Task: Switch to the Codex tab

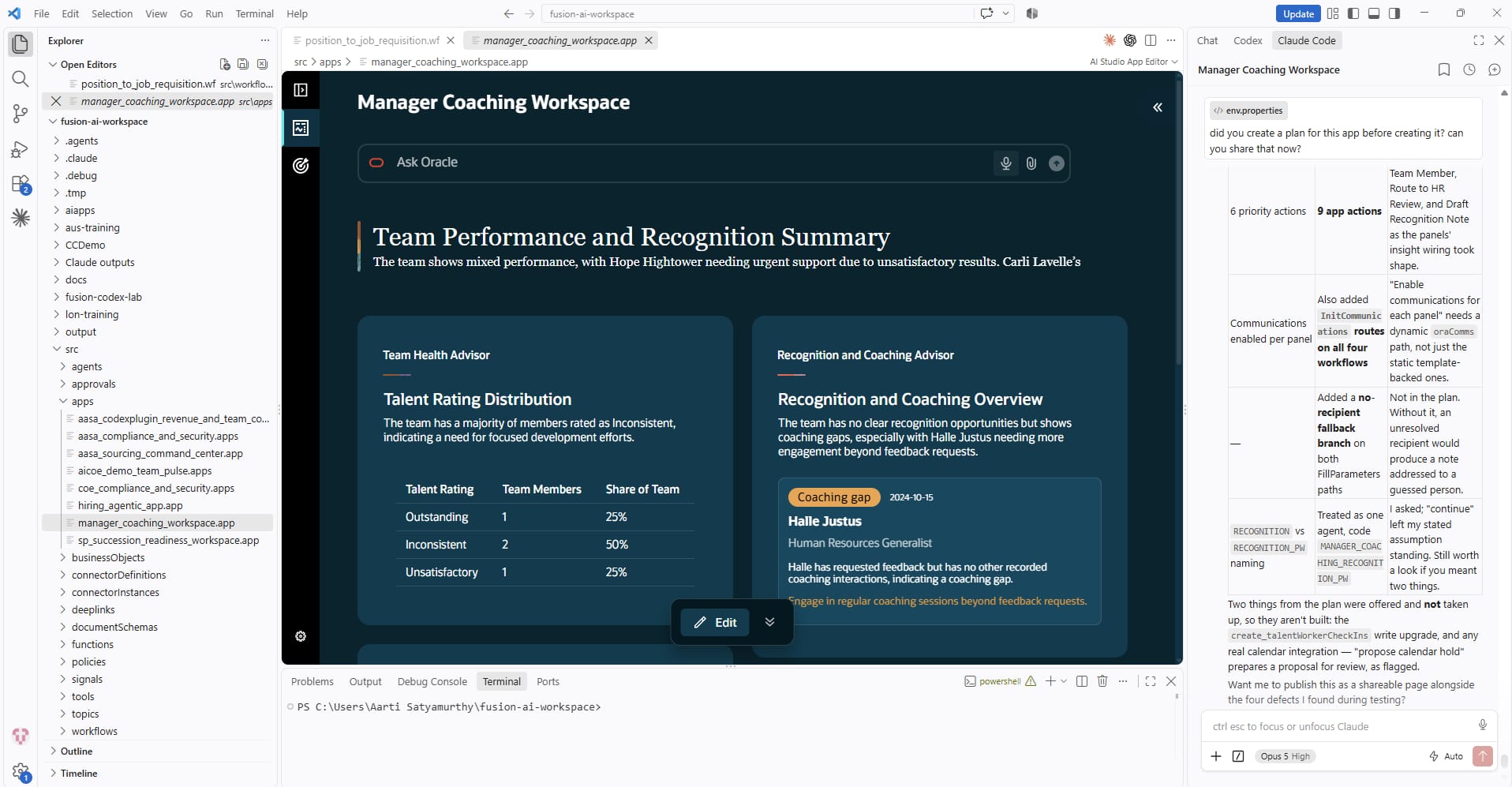Action: pyautogui.click(x=1248, y=40)
